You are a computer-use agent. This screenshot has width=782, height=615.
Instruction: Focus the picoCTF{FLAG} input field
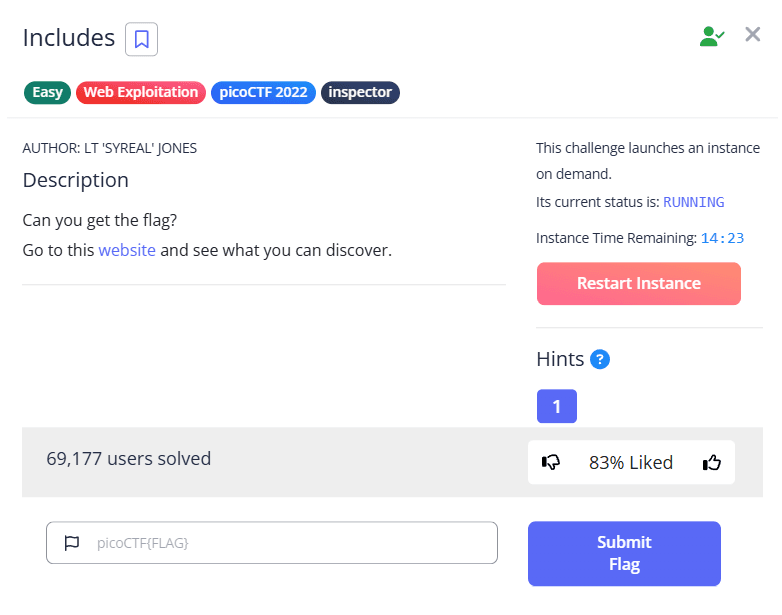coord(290,543)
